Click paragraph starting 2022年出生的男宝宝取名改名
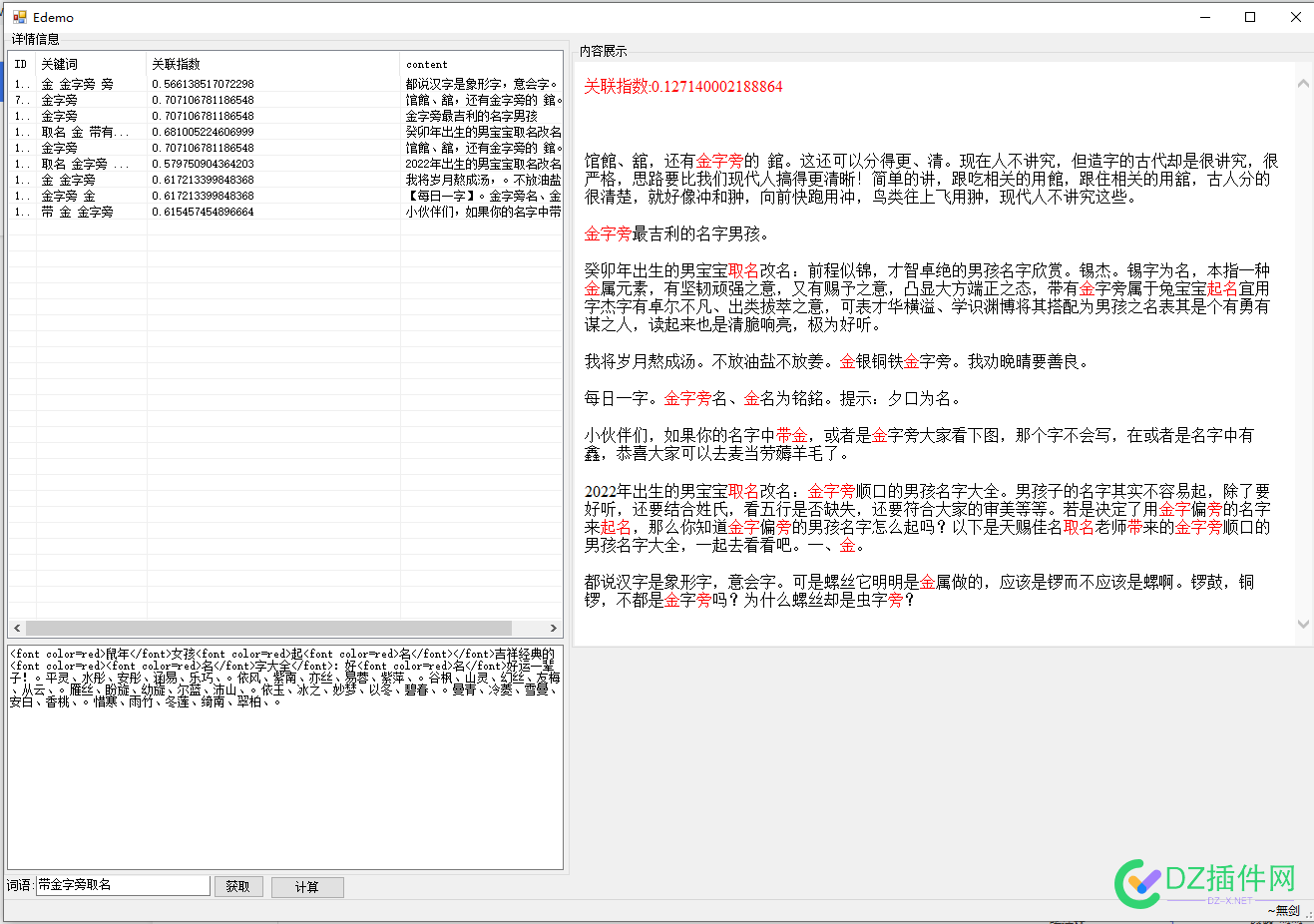1314x924 pixels. click(927, 518)
